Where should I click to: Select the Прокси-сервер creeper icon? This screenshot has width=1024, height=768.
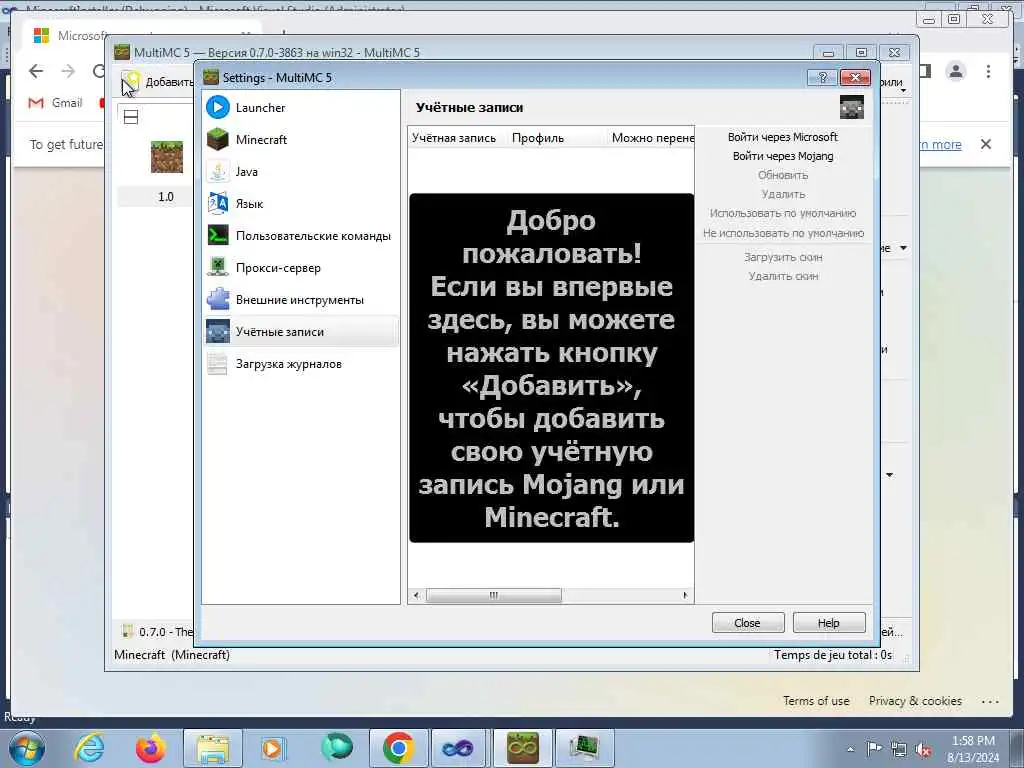click(x=217, y=267)
